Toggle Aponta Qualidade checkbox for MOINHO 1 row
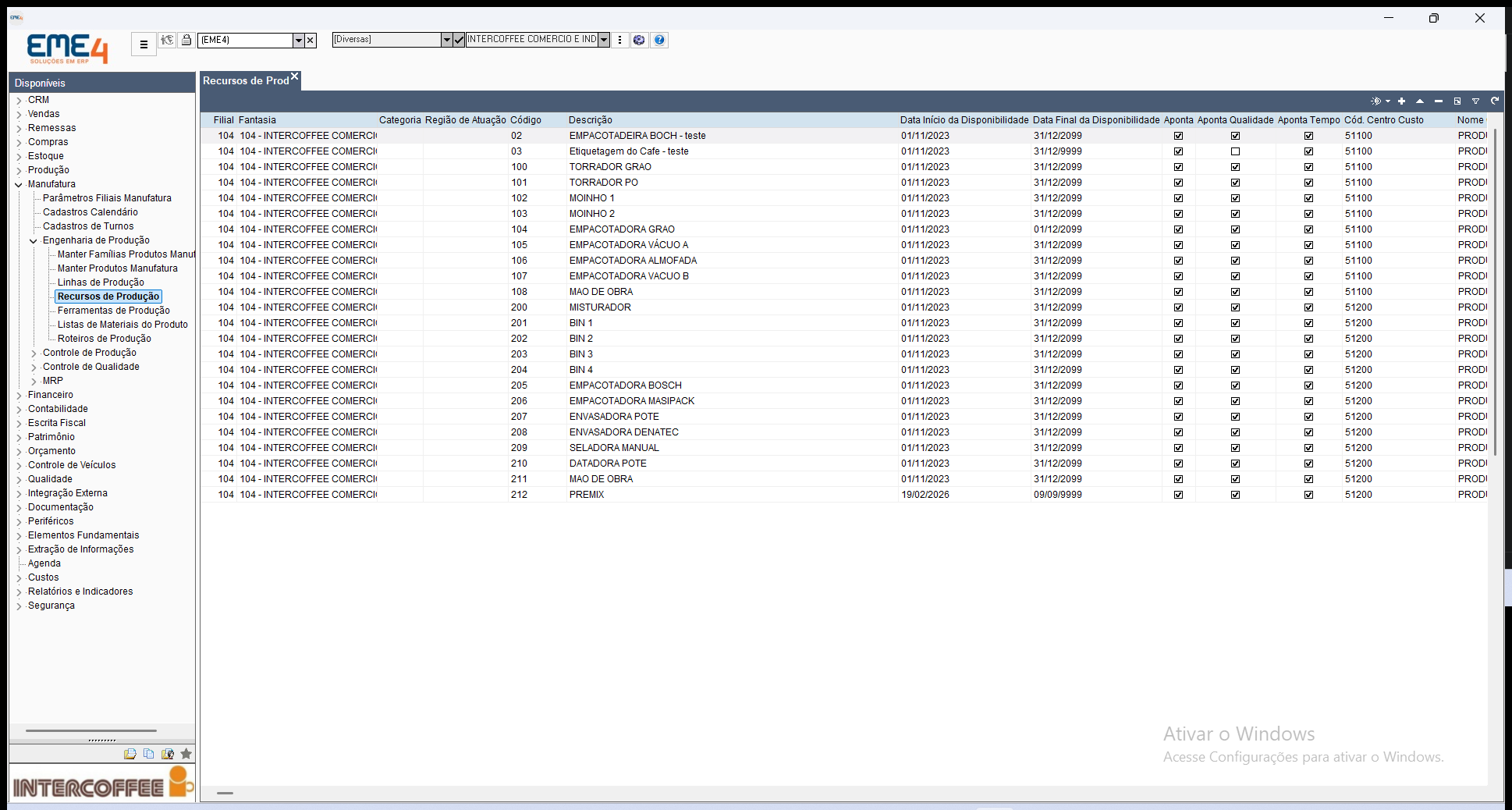The height and width of the screenshot is (810, 1512). click(x=1235, y=198)
